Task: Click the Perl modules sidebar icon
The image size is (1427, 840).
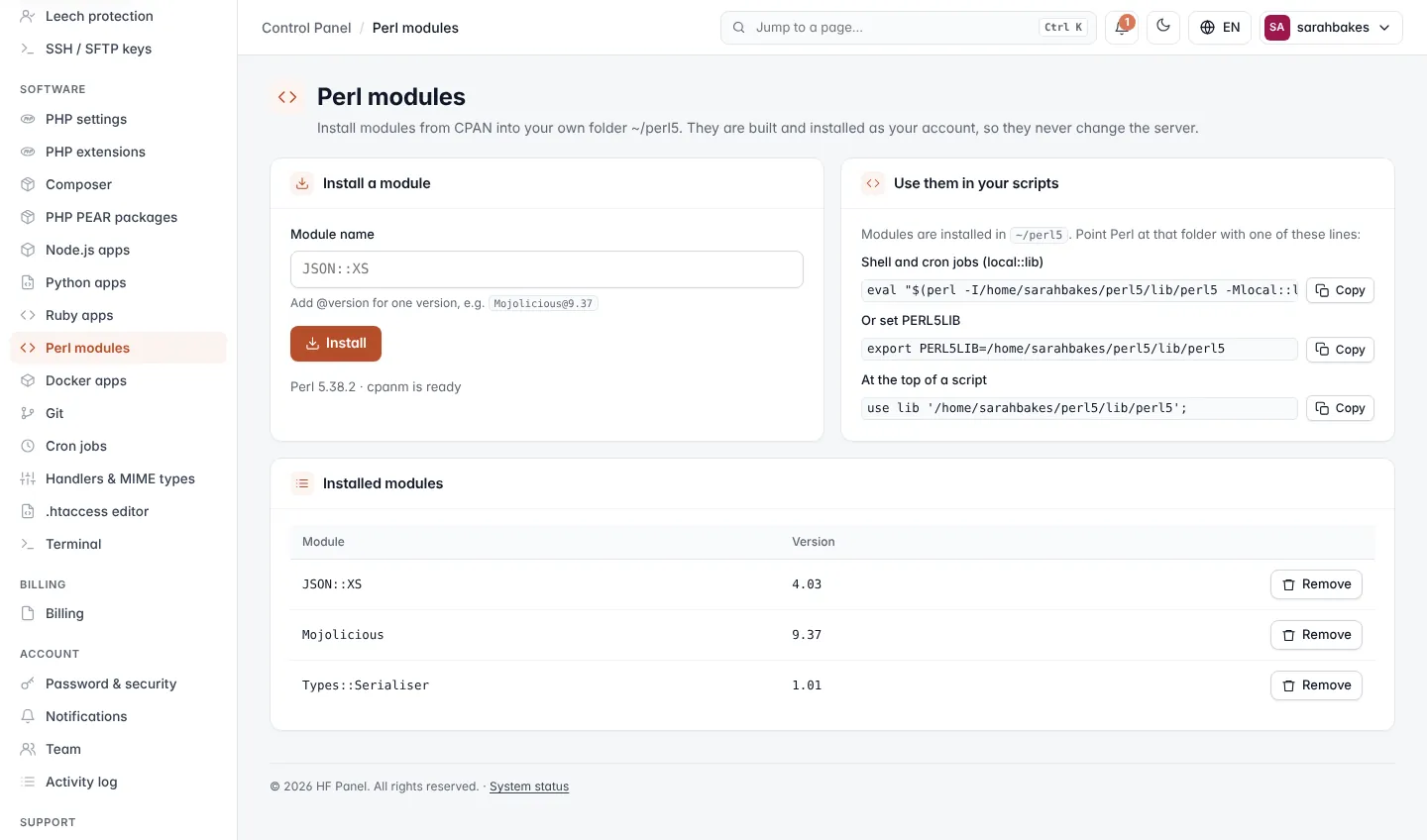Action: tap(28, 348)
